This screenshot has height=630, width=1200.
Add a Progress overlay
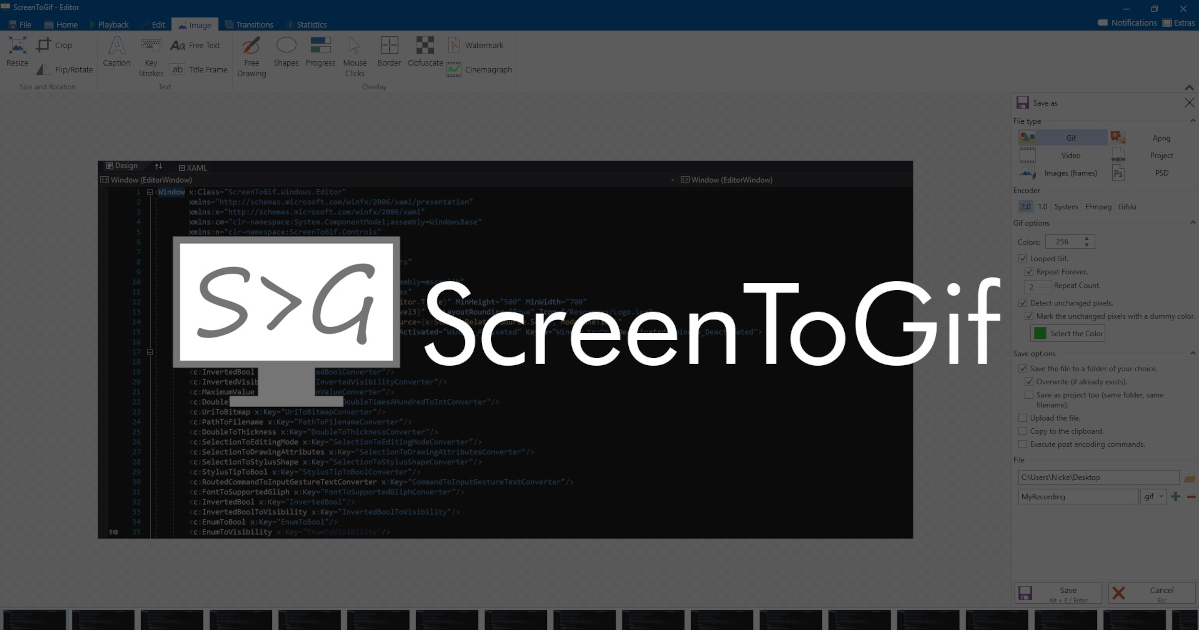321,52
